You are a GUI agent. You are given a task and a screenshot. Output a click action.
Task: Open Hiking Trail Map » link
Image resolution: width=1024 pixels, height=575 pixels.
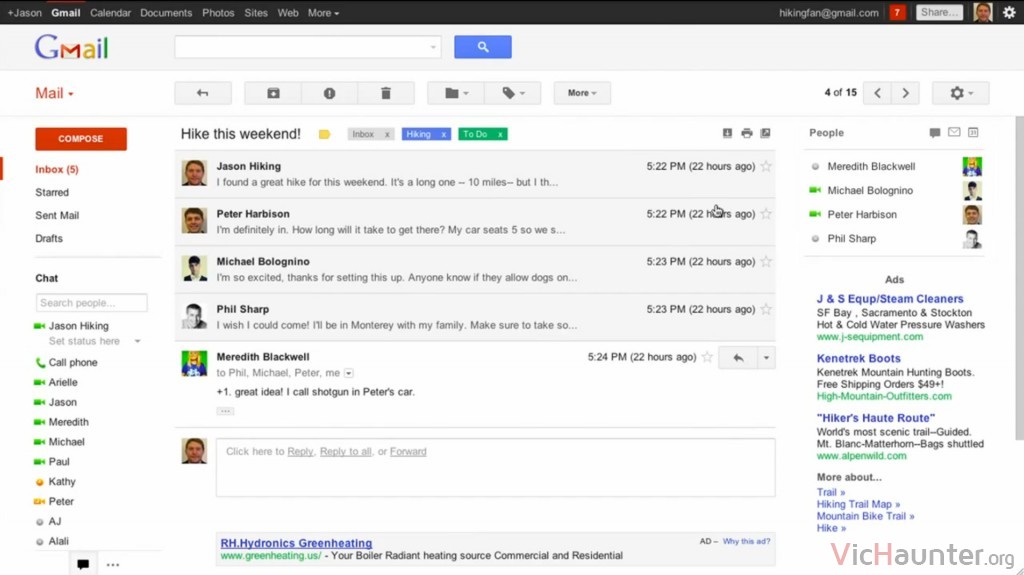tap(858, 504)
